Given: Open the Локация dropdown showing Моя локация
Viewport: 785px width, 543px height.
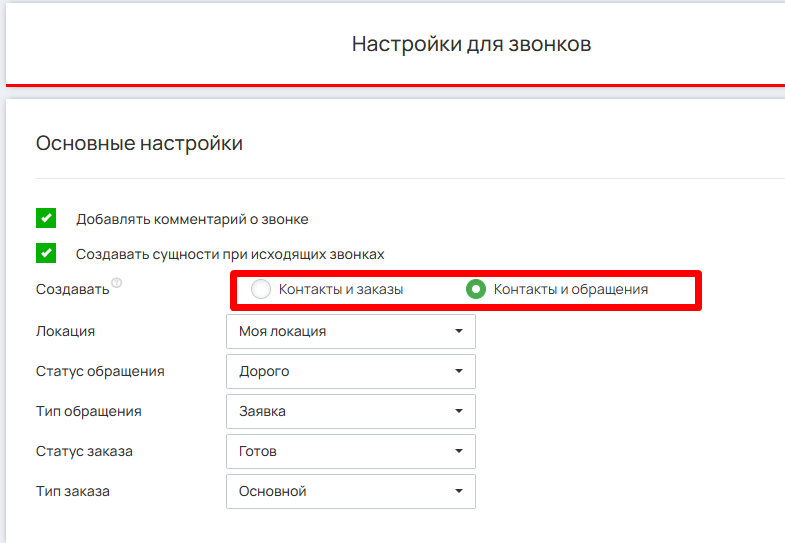Looking at the screenshot, I should [x=350, y=331].
